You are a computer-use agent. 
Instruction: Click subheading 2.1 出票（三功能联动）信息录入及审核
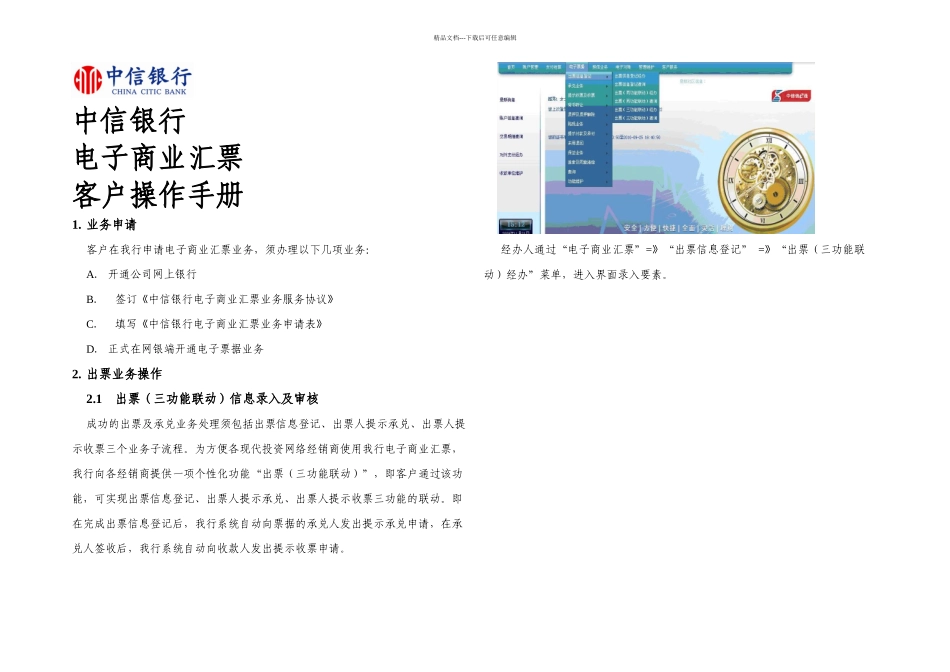pyautogui.click(x=202, y=399)
